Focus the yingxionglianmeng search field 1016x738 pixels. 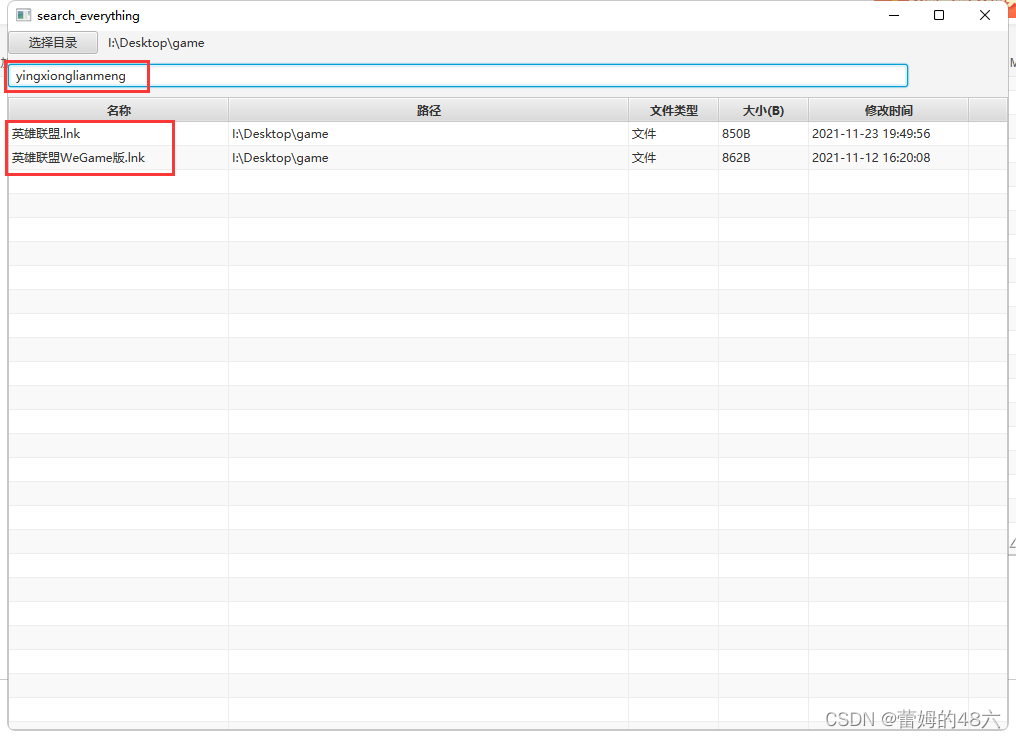(458, 76)
